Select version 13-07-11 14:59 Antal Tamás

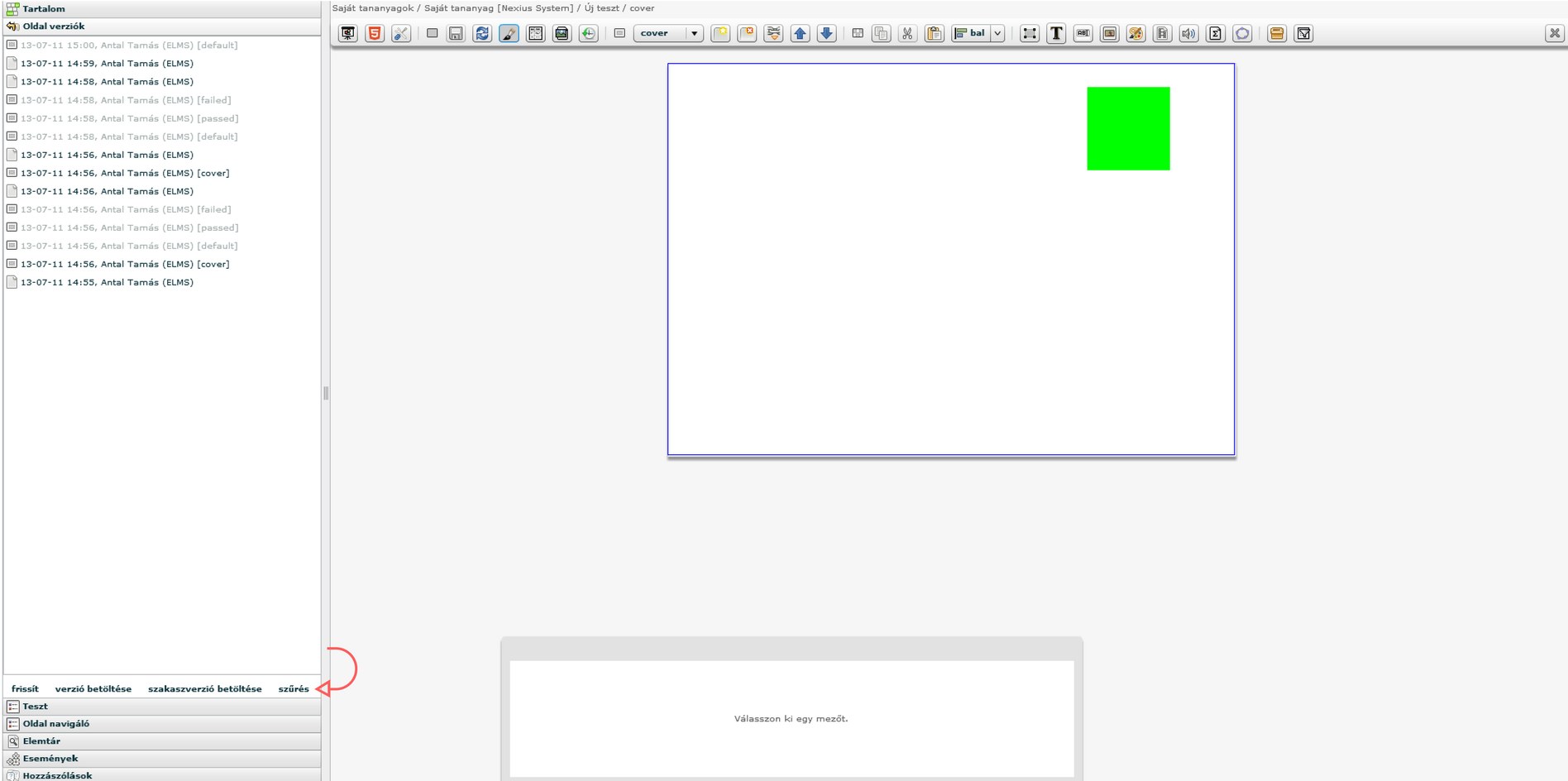pyautogui.click(x=107, y=64)
